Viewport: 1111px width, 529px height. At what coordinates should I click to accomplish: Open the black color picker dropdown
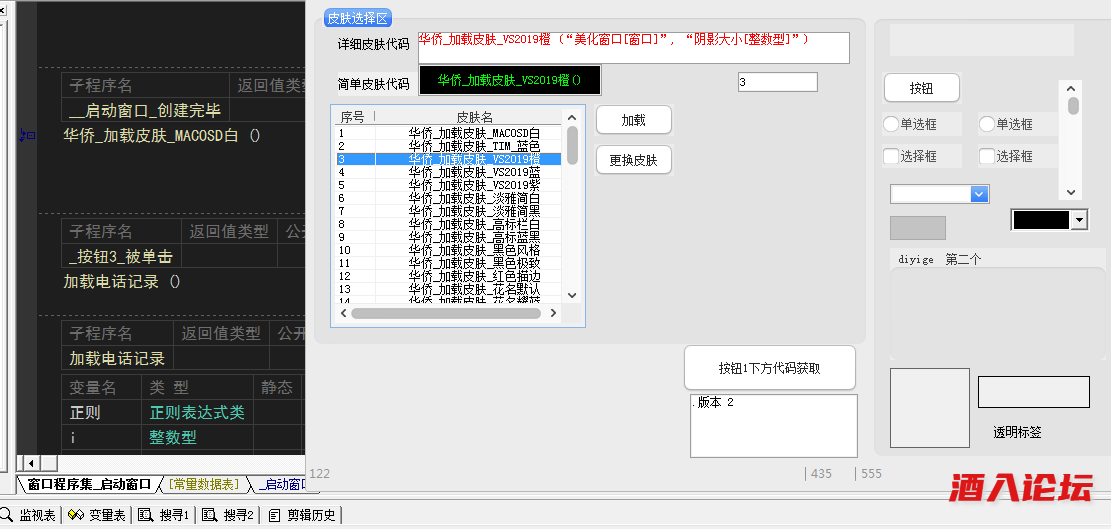tap(1078, 220)
